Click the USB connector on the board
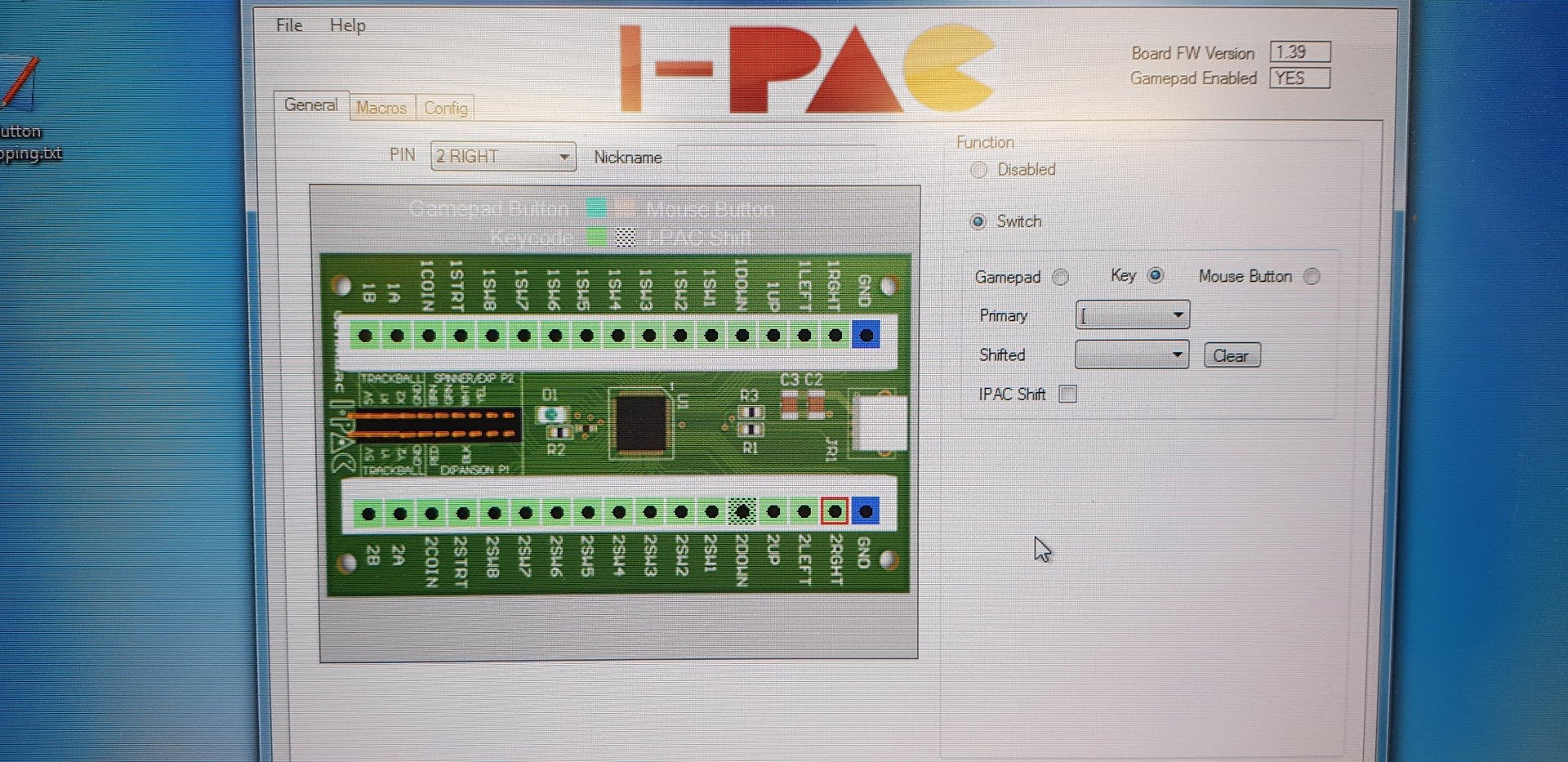Image resolution: width=1568 pixels, height=762 pixels. (879, 423)
